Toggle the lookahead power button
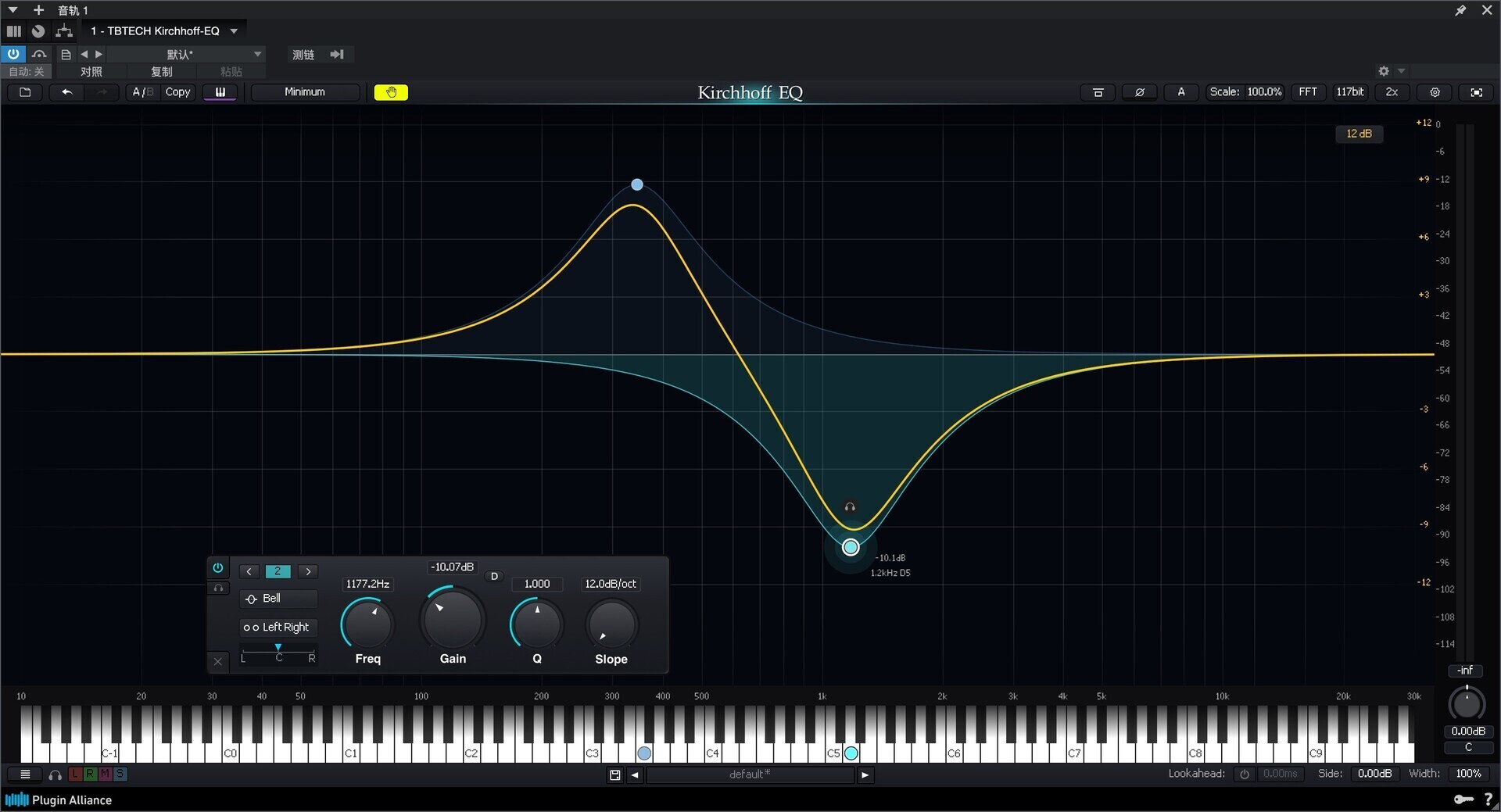Image resolution: width=1501 pixels, height=812 pixels. click(1245, 774)
